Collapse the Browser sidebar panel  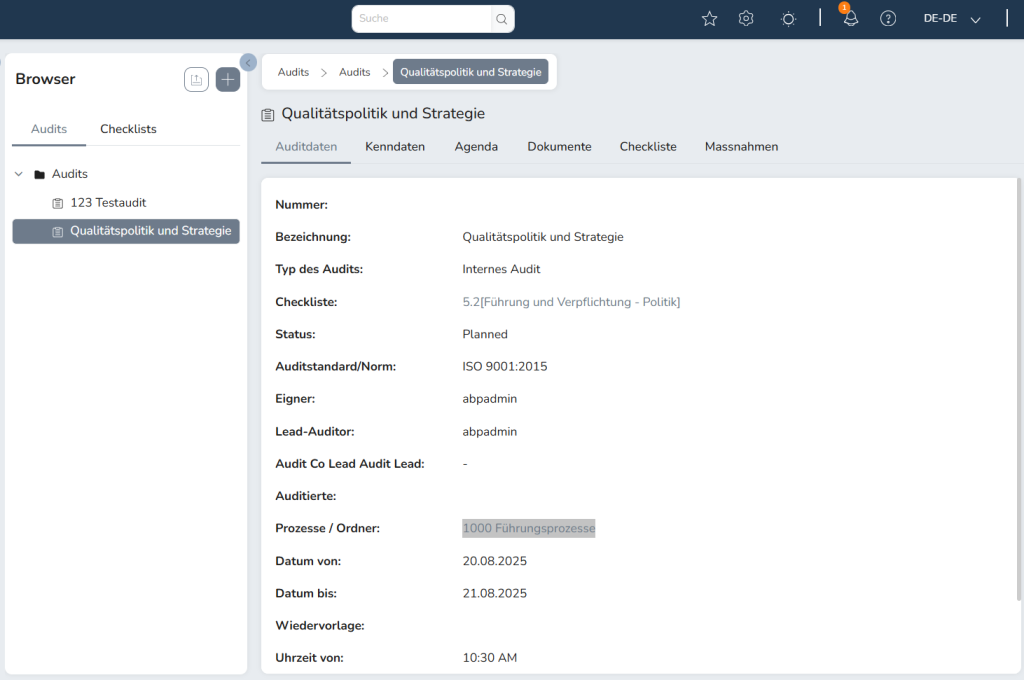248,62
